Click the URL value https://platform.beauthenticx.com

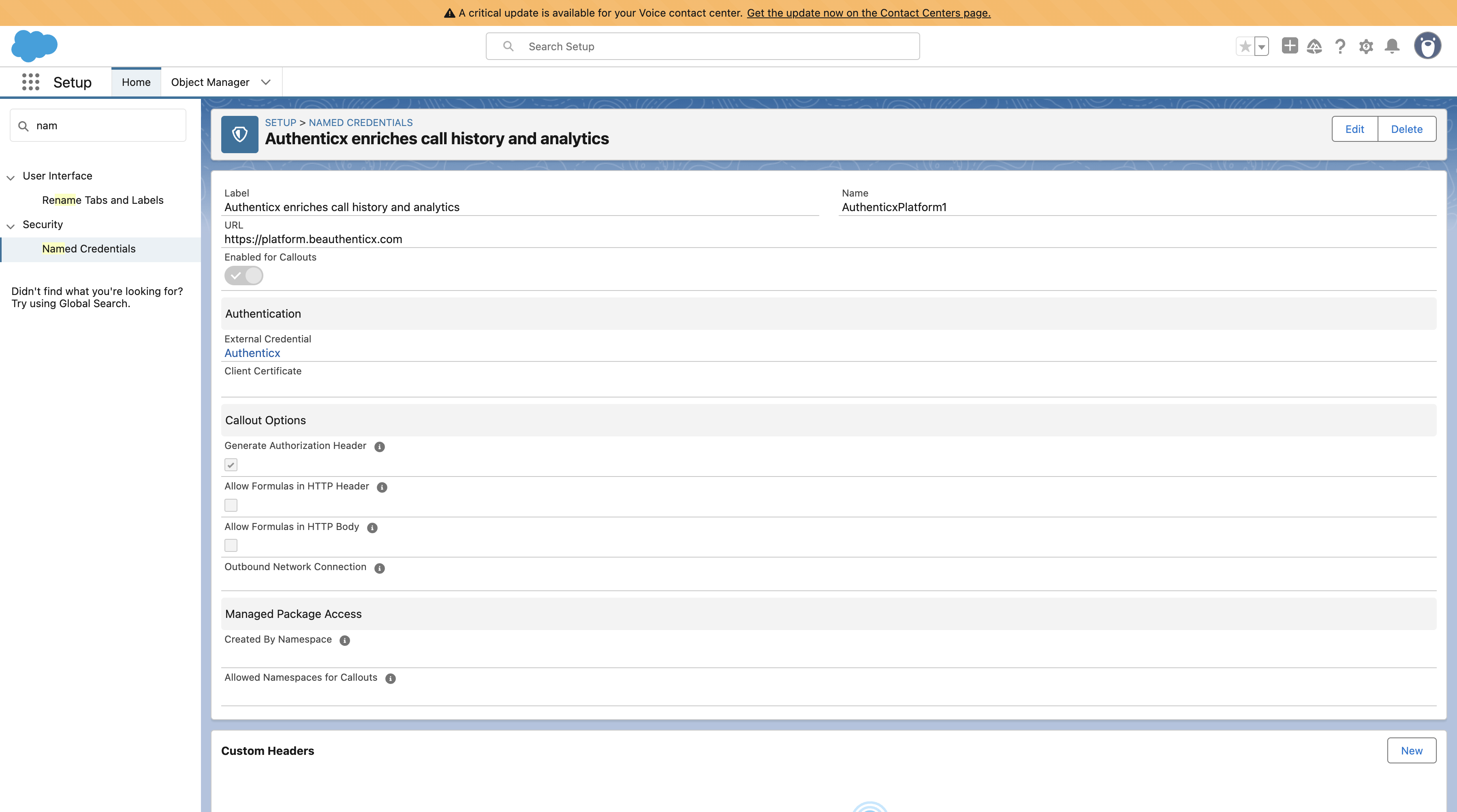pos(313,239)
